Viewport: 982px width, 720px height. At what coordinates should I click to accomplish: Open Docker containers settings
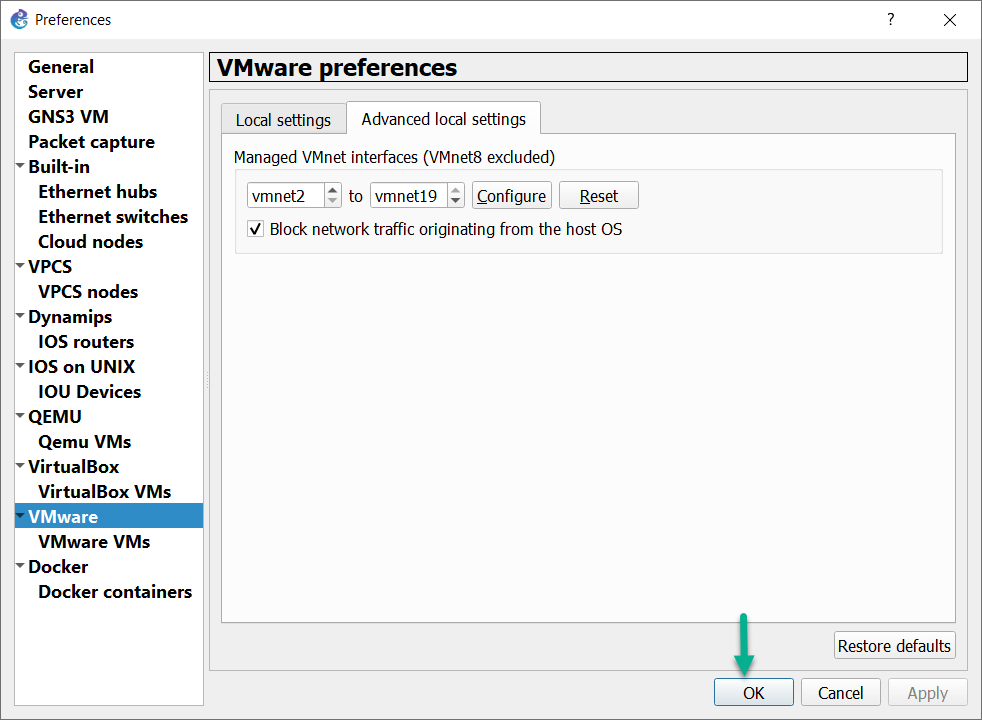coord(115,592)
